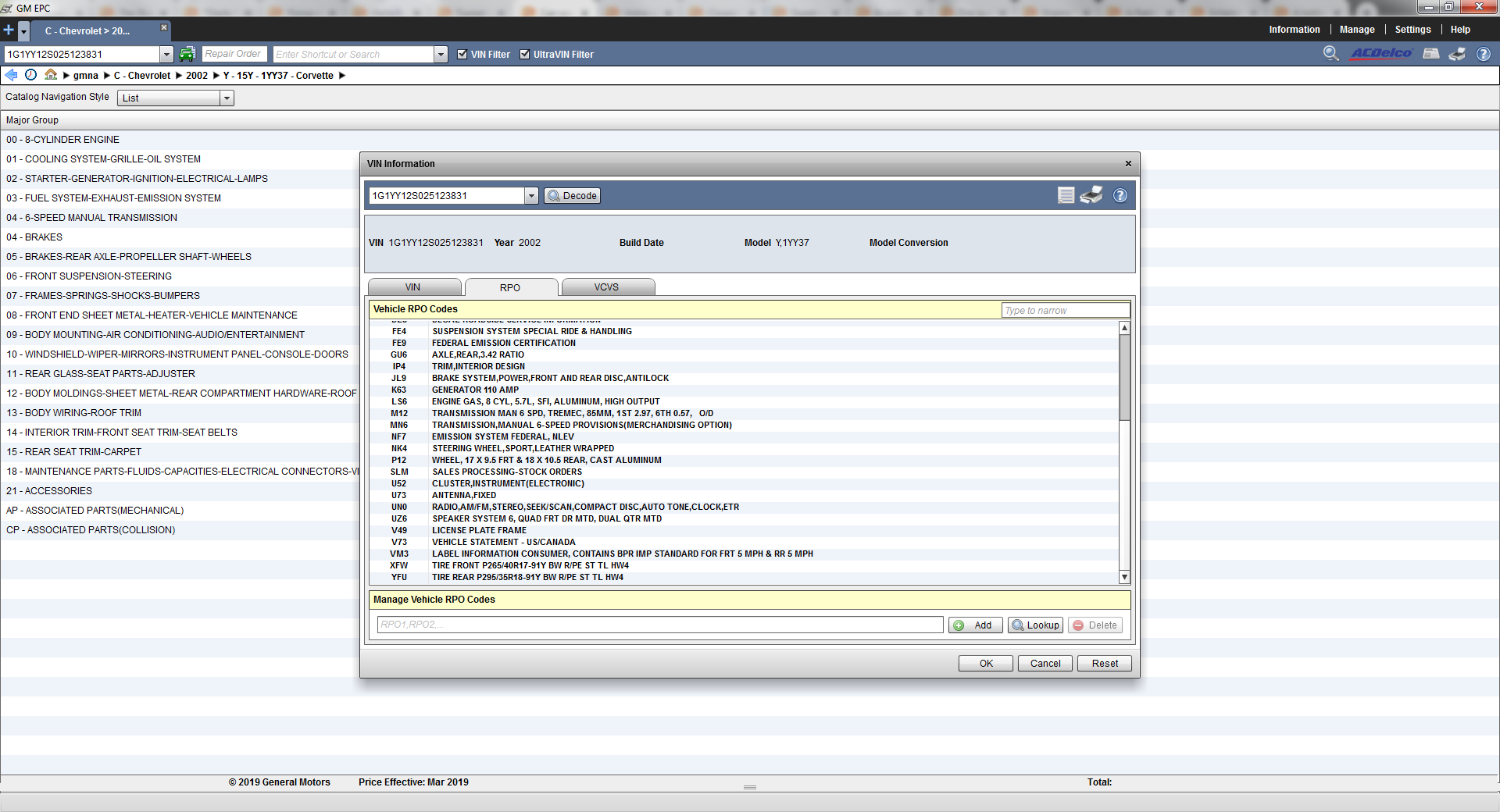This screenshot has height=812, width=1500.
Task: Click the Reset button
Action: pyautogui.click(x=1105, y=663)
